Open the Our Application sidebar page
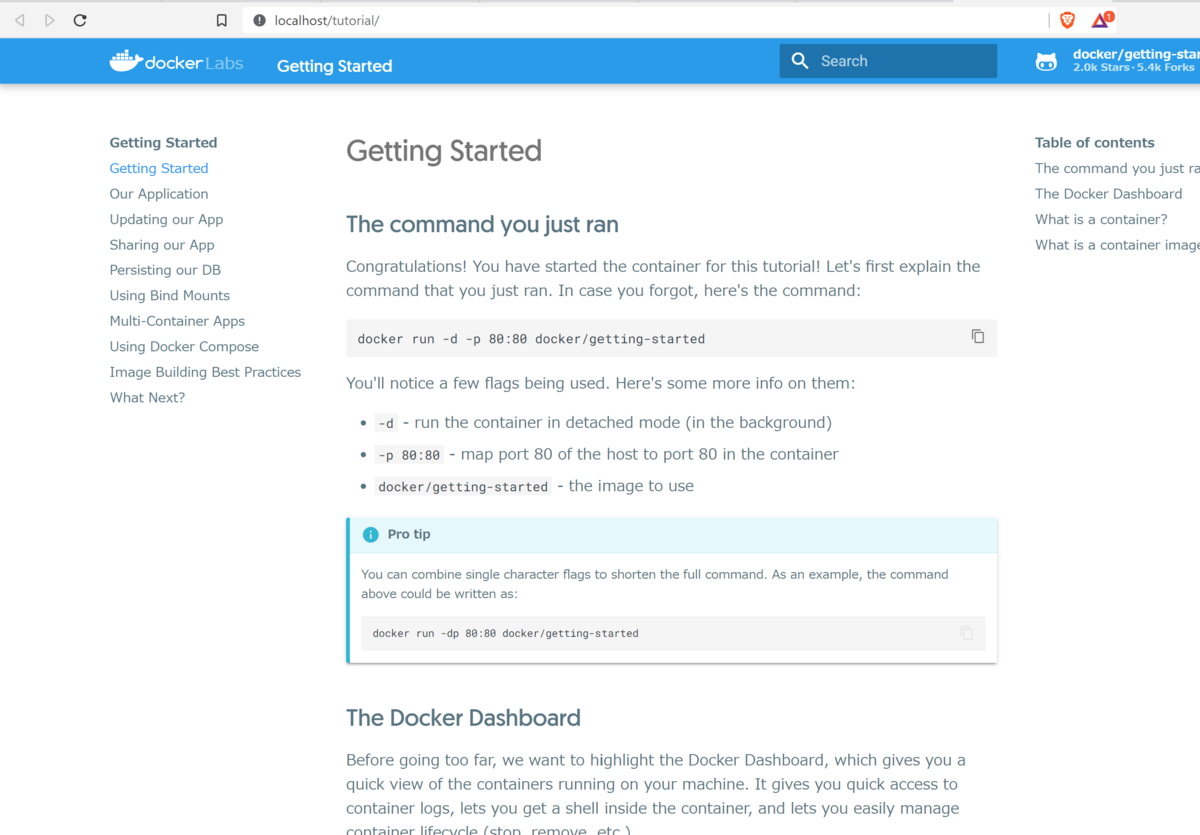The image size is (1200, 835). (x=159, y=194)
